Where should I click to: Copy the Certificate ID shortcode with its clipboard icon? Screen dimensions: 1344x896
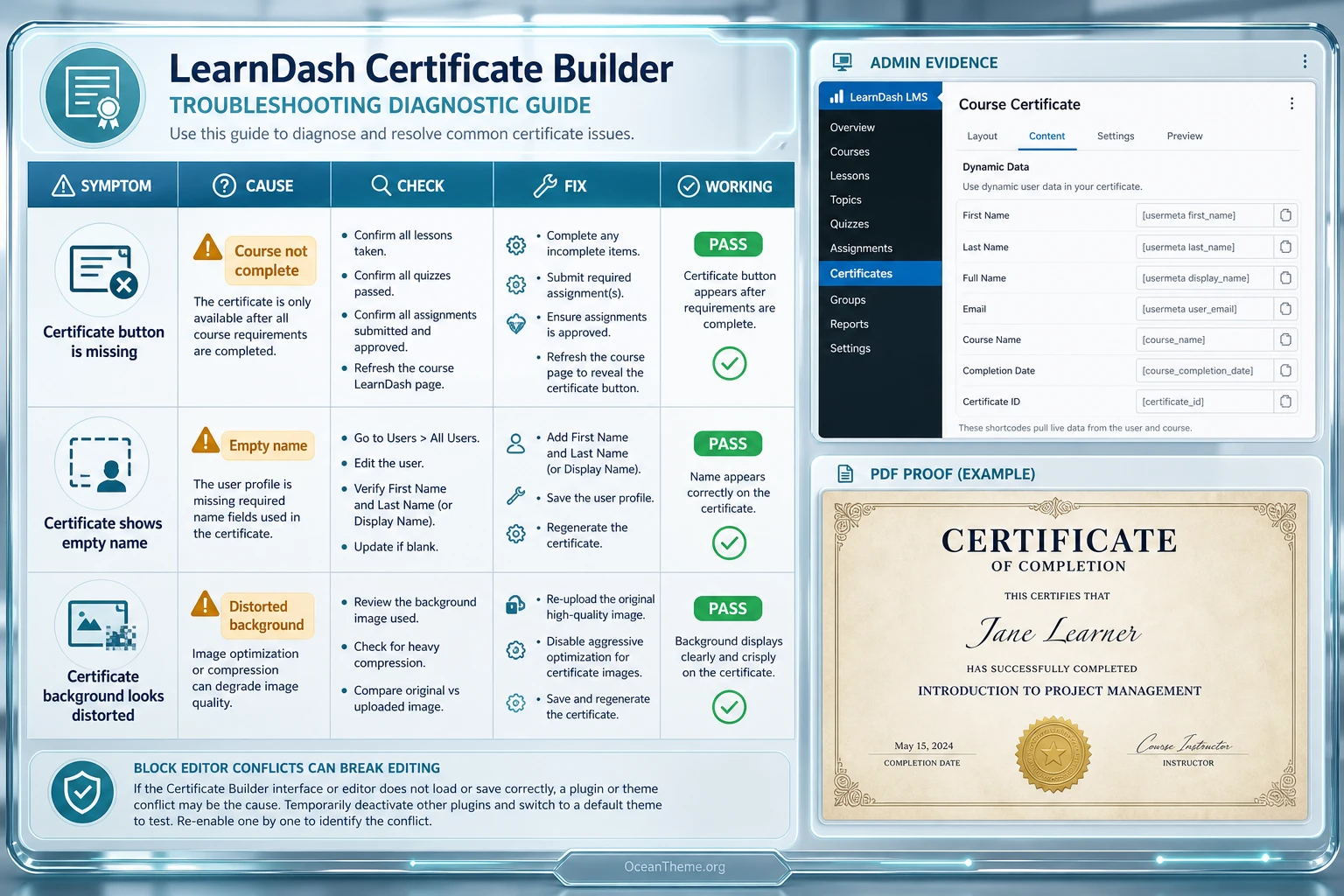pyautogui.click(x=1285, y=402)
